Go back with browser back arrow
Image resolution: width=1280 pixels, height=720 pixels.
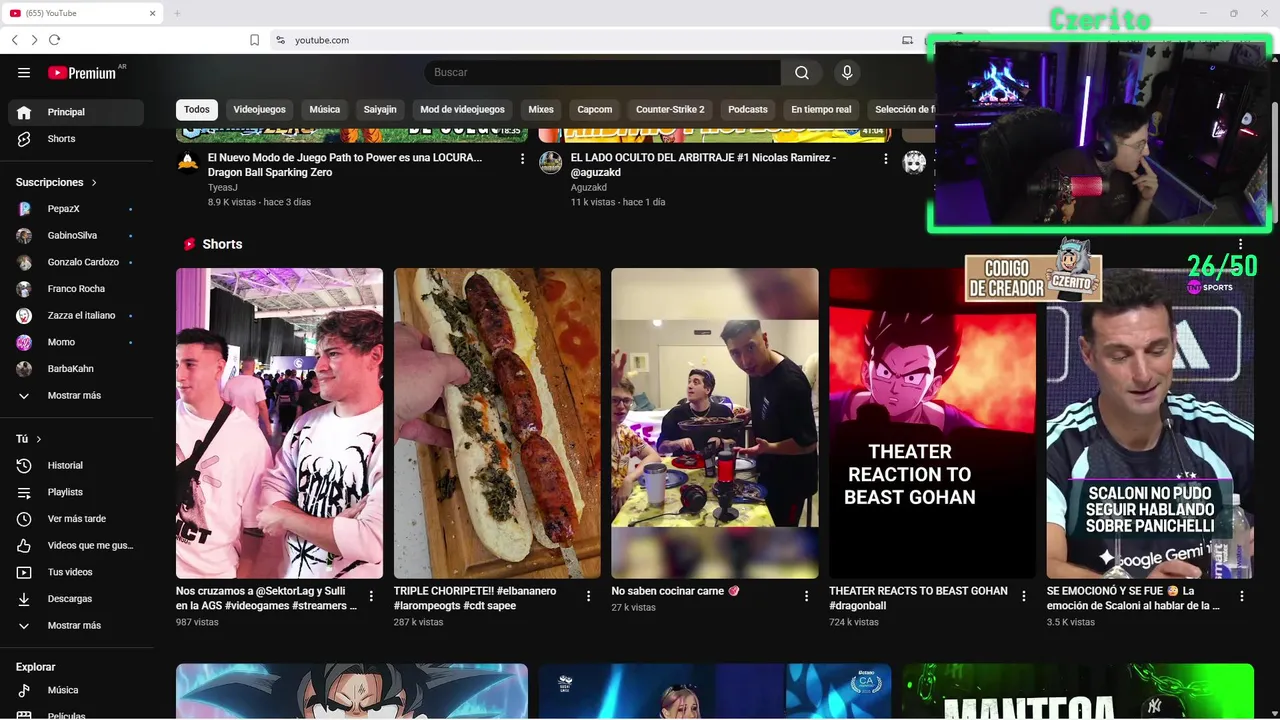pyautogui.click(x=15, y=40)
